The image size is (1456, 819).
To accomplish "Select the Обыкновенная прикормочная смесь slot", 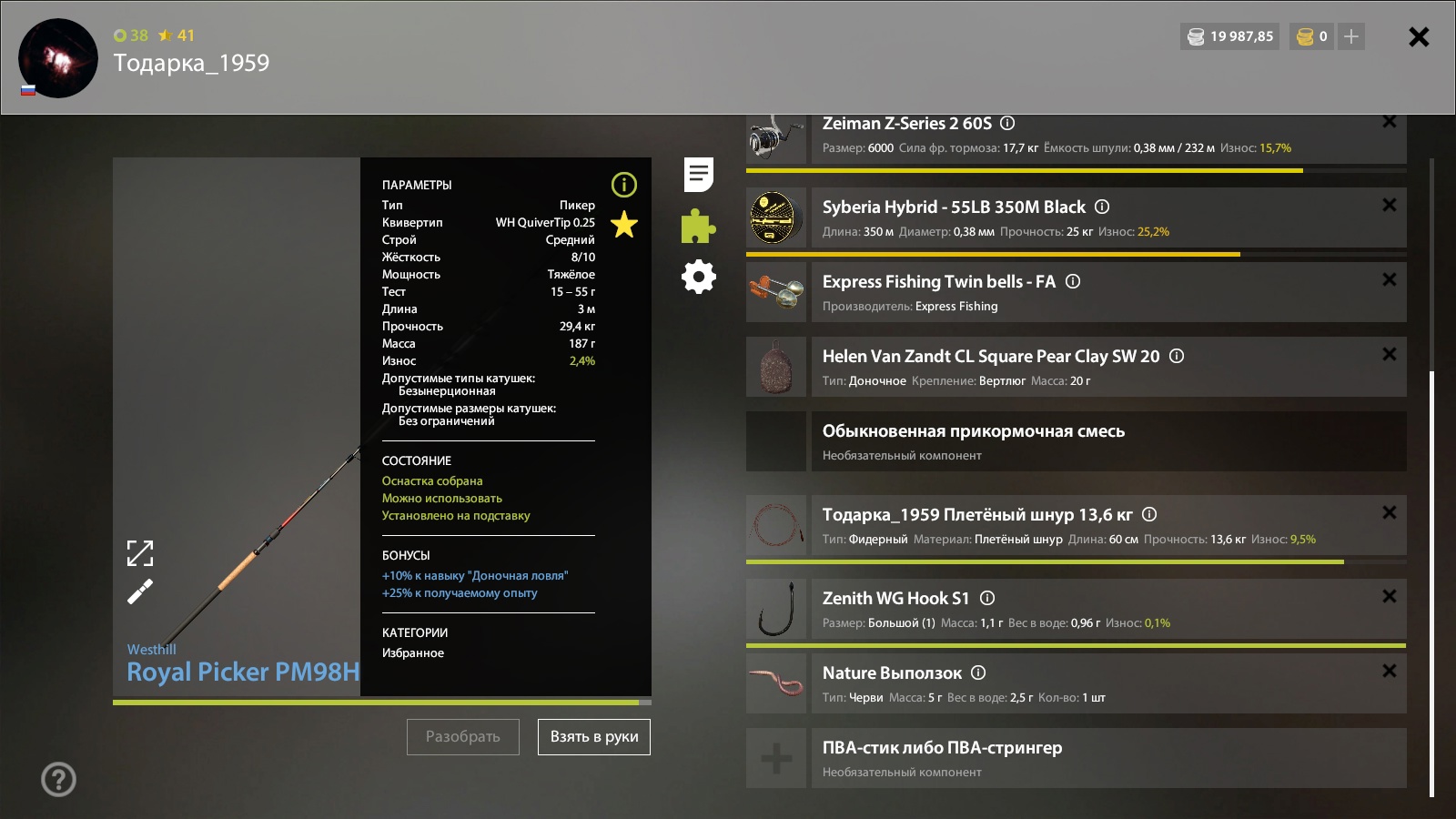I will 1077,441.
